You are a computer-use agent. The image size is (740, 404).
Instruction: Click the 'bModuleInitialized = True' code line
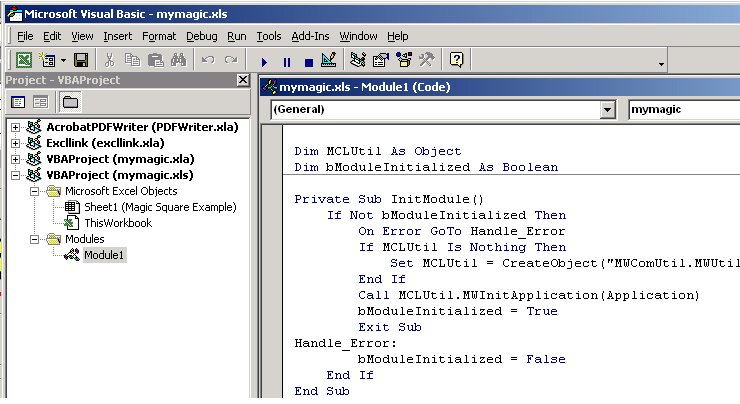pyautogui.click(x=457, y=311)
